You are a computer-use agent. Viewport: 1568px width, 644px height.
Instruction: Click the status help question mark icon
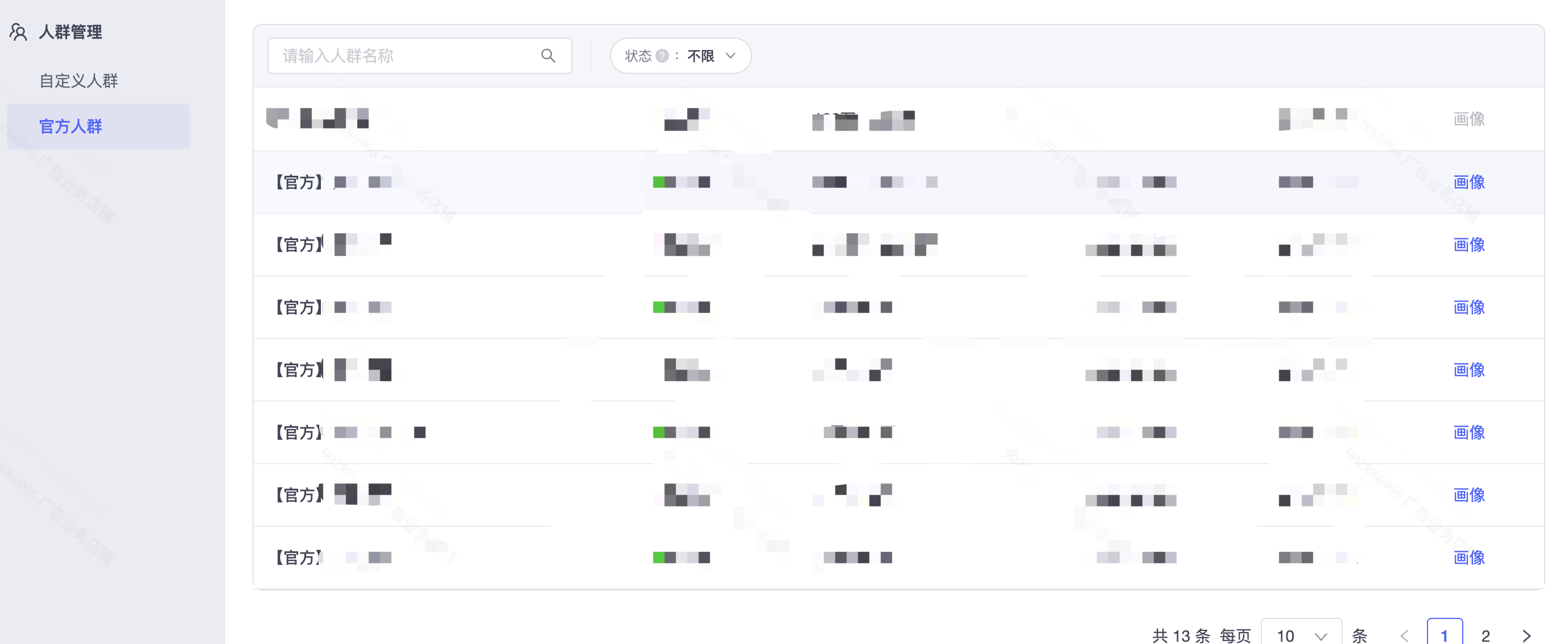click(662, 56)
